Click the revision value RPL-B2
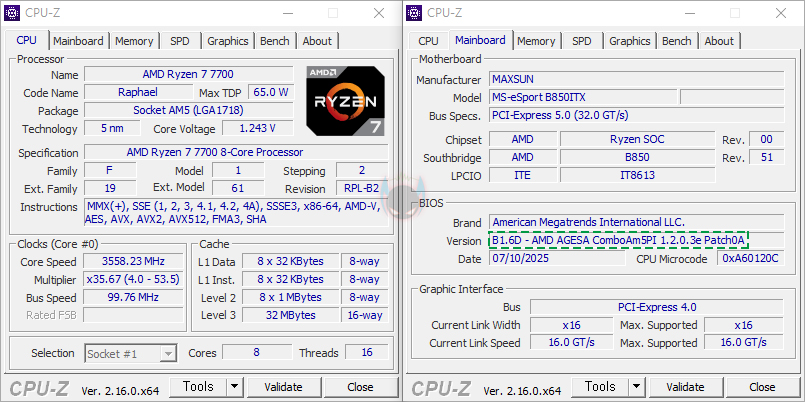This screenshot has height=402, width=805. [x=362, y=188]
